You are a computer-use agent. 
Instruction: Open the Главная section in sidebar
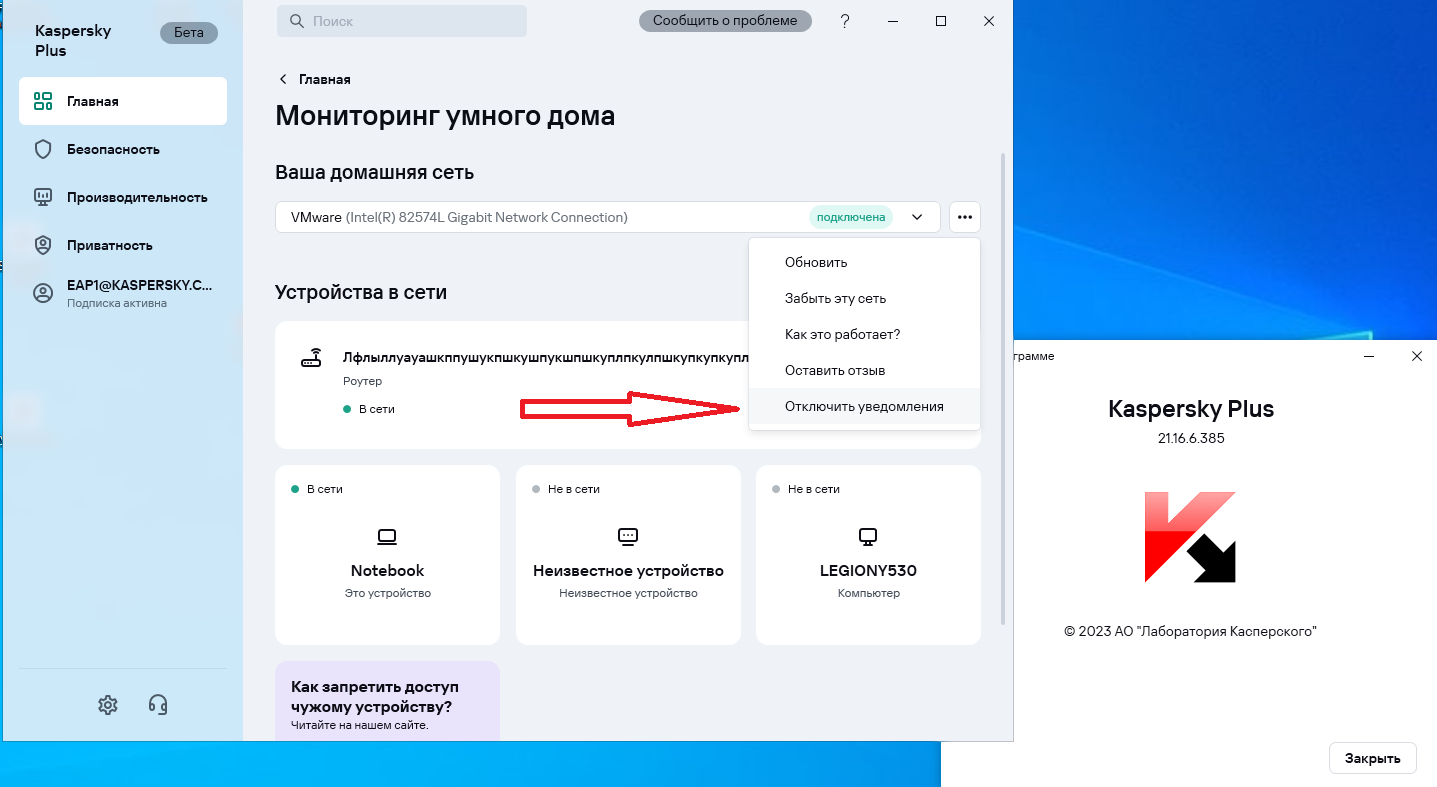point(122,101)
